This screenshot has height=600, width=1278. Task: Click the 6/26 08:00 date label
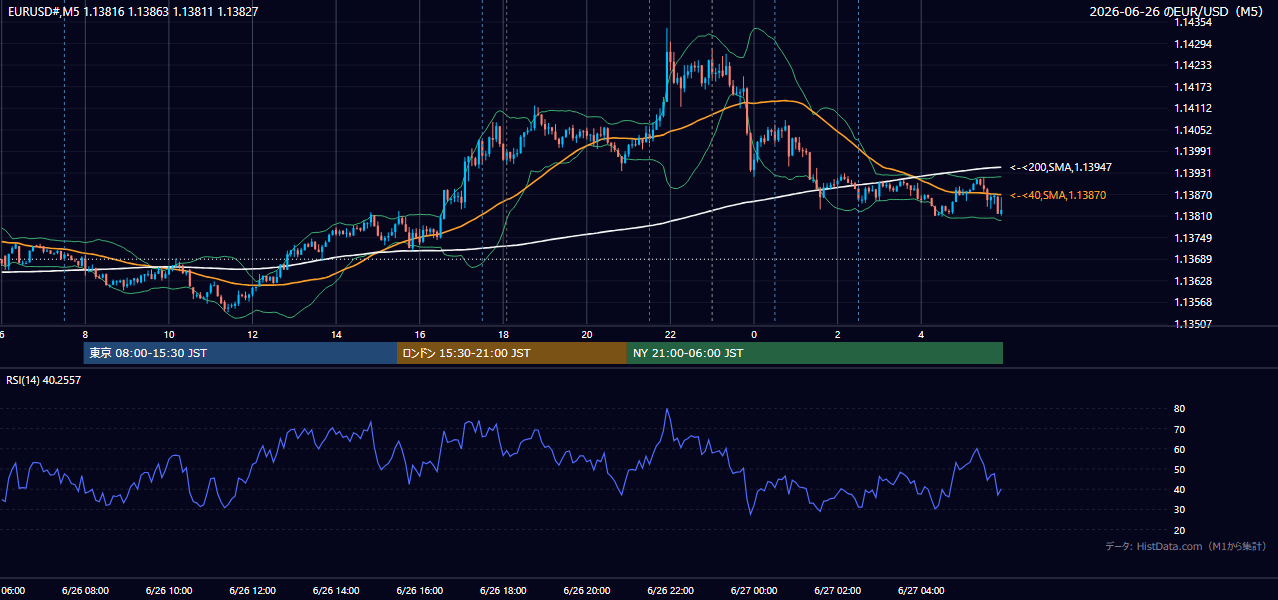click(x=85, y=590)
